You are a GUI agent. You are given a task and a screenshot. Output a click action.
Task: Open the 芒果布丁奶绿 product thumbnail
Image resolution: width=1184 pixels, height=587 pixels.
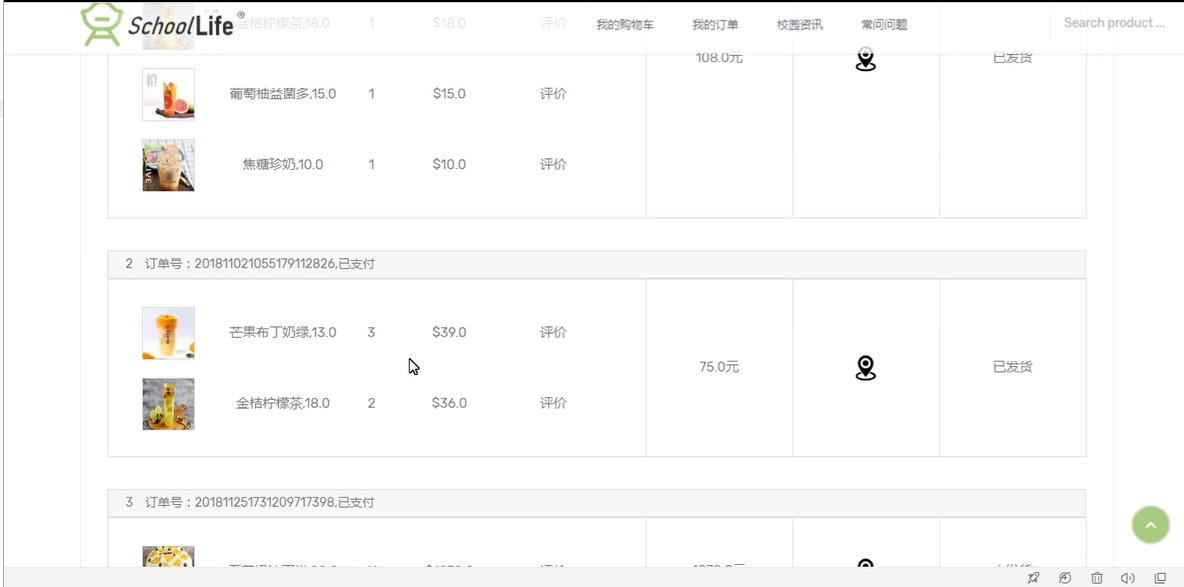click(x=168, y=333)
